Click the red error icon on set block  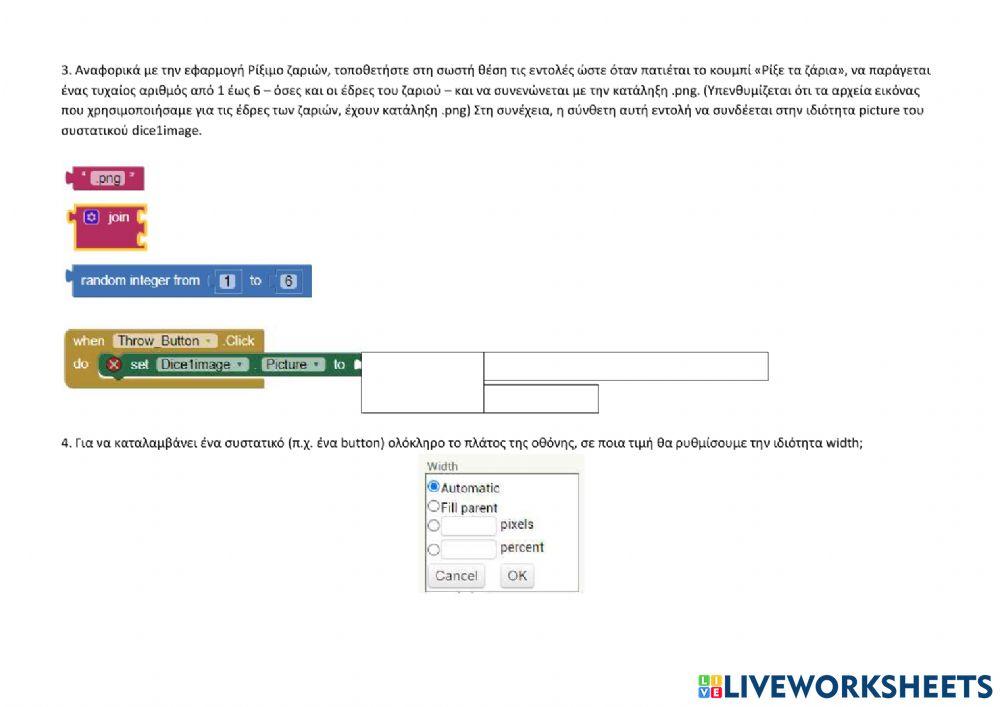(113, 365)
